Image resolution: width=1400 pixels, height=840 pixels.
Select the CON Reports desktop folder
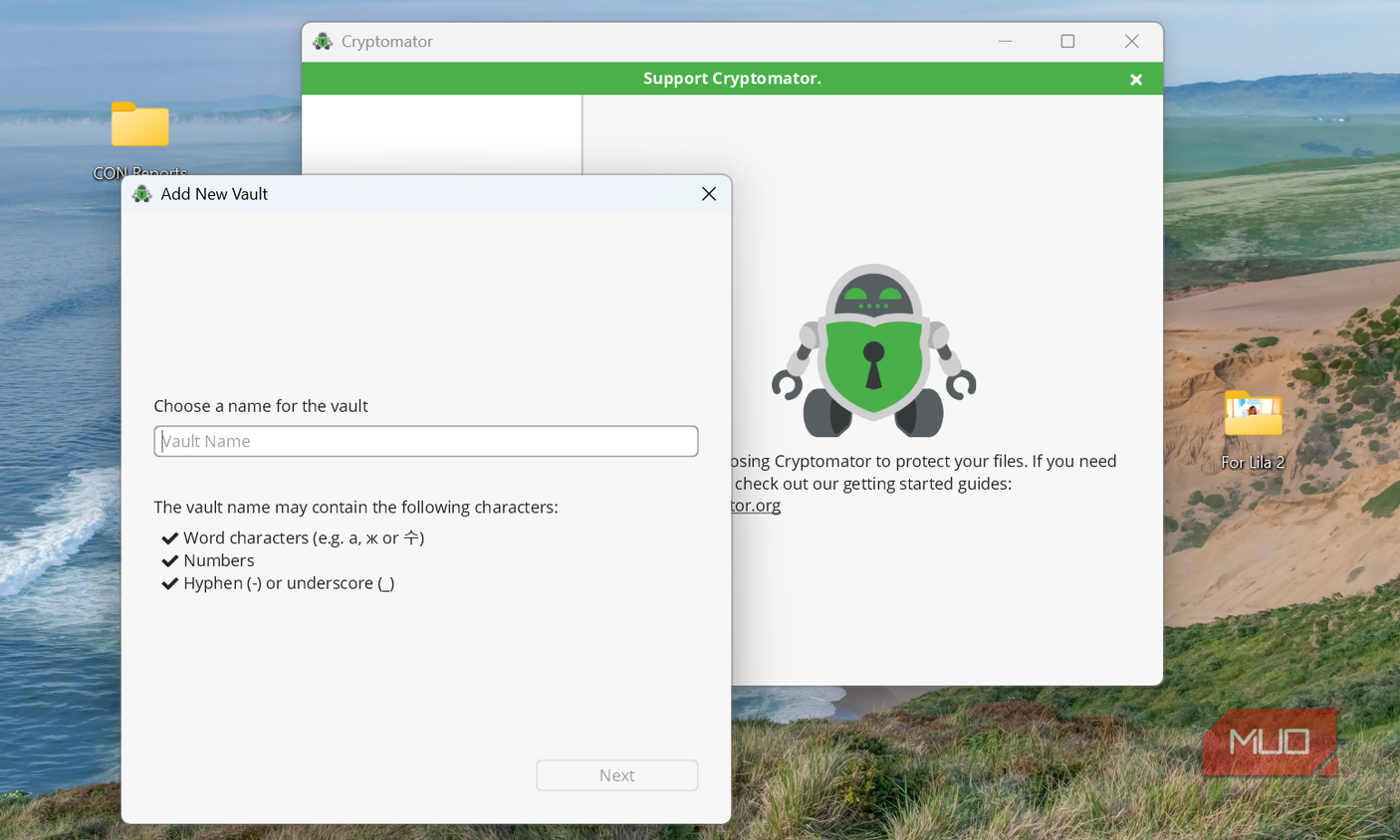coord(140,140)
